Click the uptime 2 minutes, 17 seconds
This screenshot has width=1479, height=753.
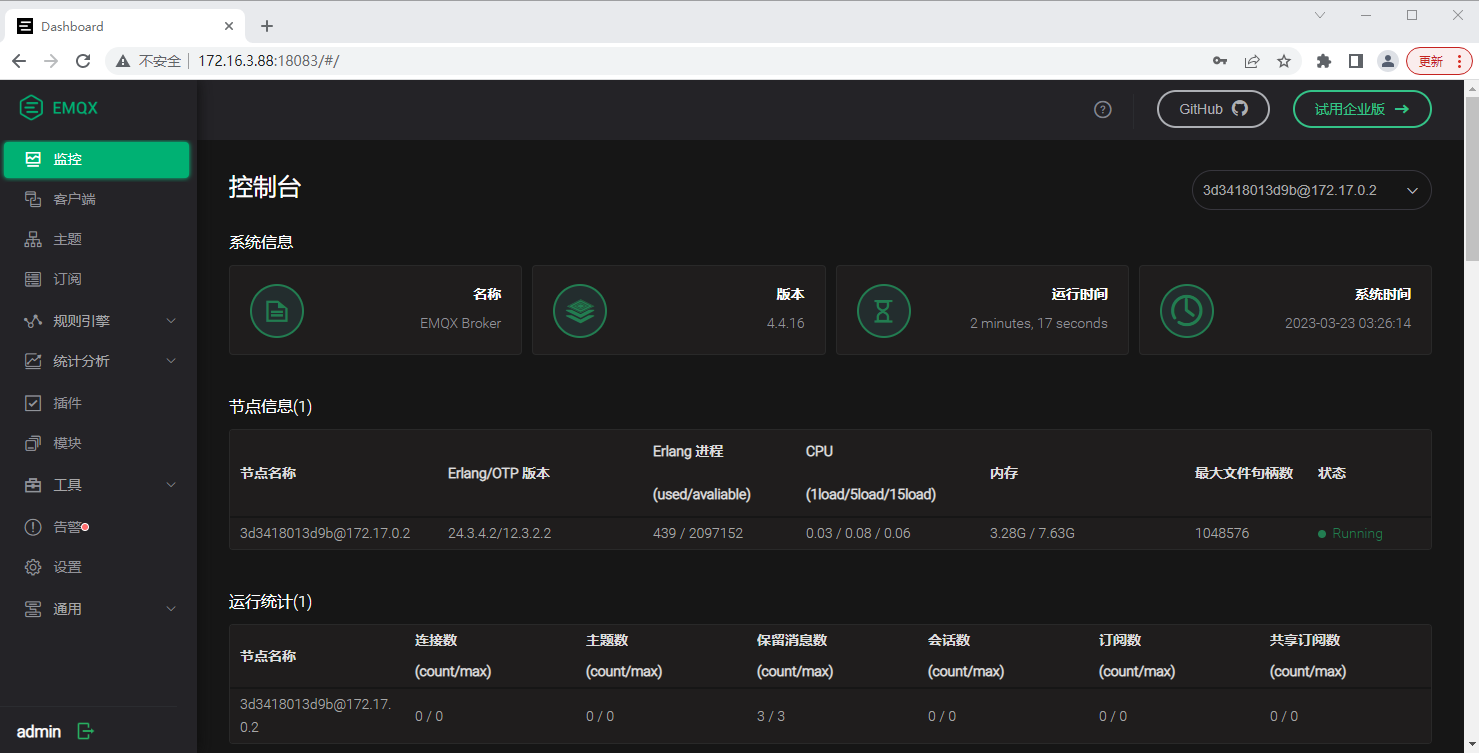point(1039,323)
